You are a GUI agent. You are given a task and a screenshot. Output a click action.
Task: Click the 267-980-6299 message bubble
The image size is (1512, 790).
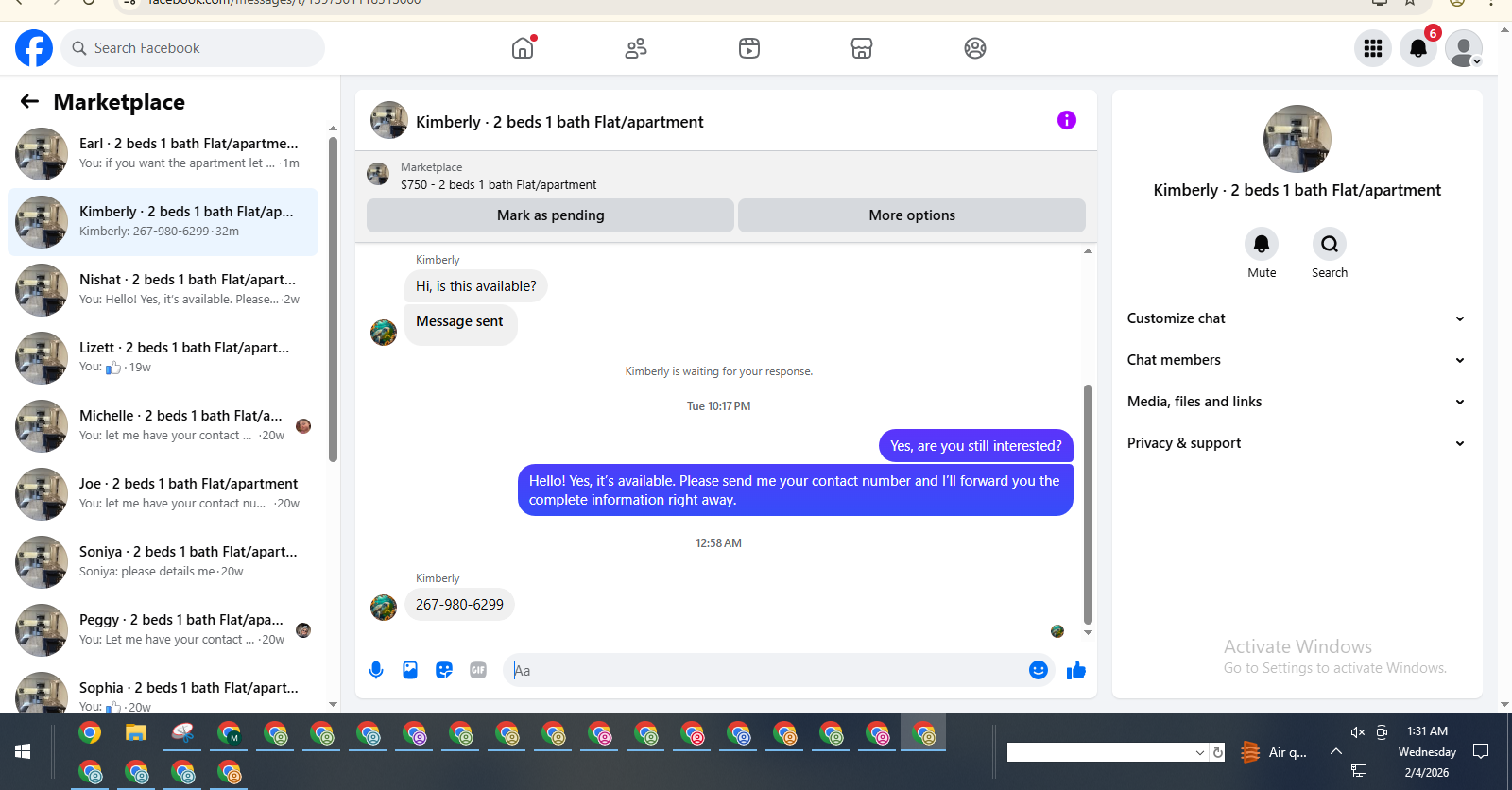click(459, 605)
